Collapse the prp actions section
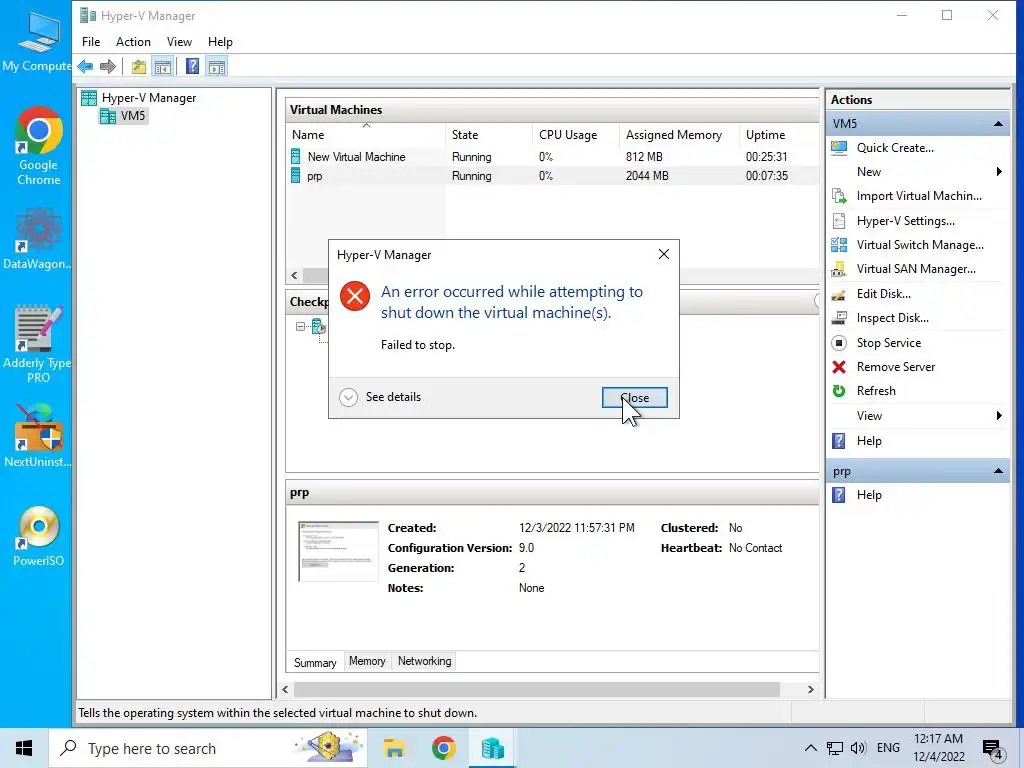The height and width of the screenshot is (768, 1024). pyautogui.click(x=999, y=471)
